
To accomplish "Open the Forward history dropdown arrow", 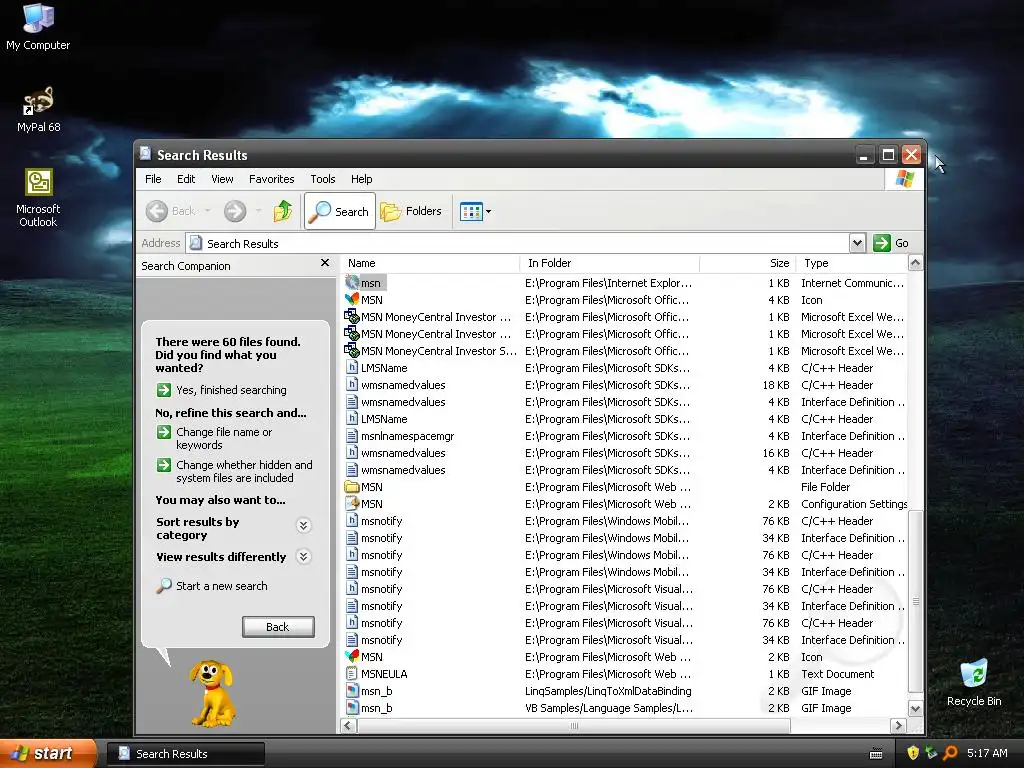I will click(x=259, y=211).
